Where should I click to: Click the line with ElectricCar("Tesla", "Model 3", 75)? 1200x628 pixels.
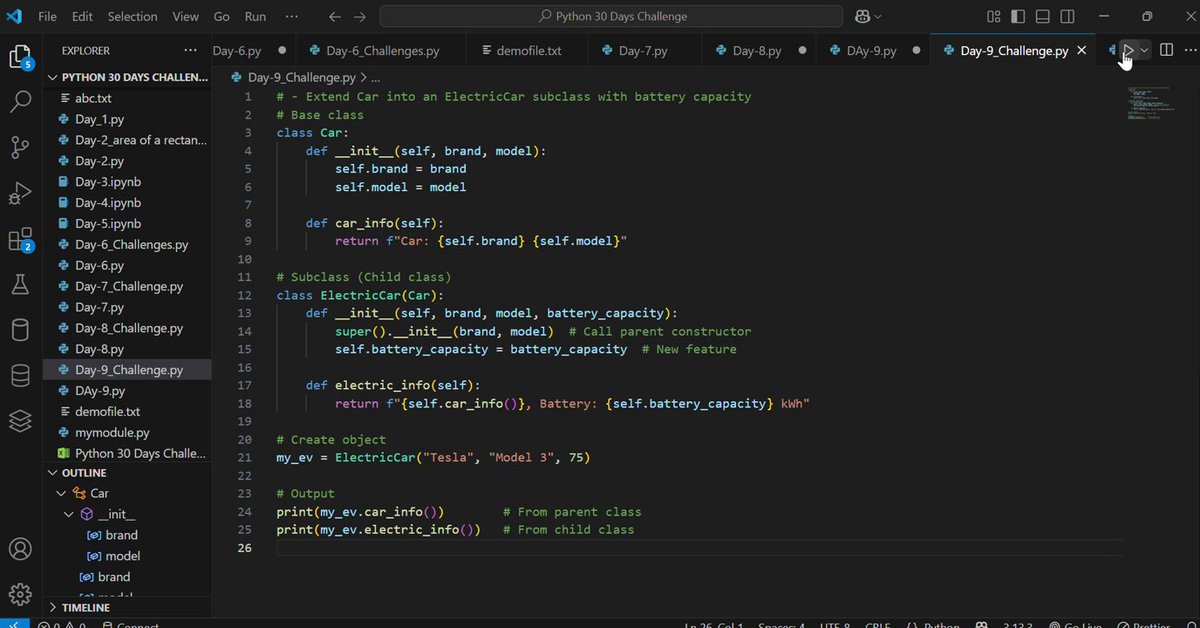click(x=434, y=458)
